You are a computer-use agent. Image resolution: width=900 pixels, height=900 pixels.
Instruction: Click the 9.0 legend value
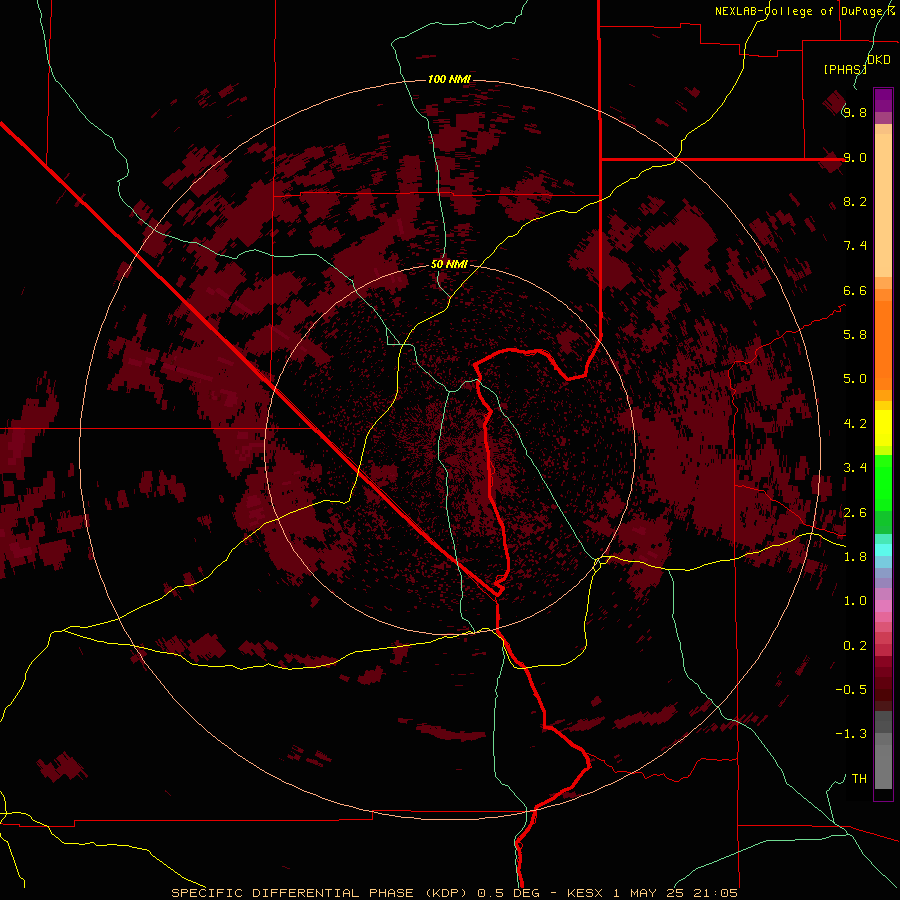pyautogui.click(x=855, y=157)
